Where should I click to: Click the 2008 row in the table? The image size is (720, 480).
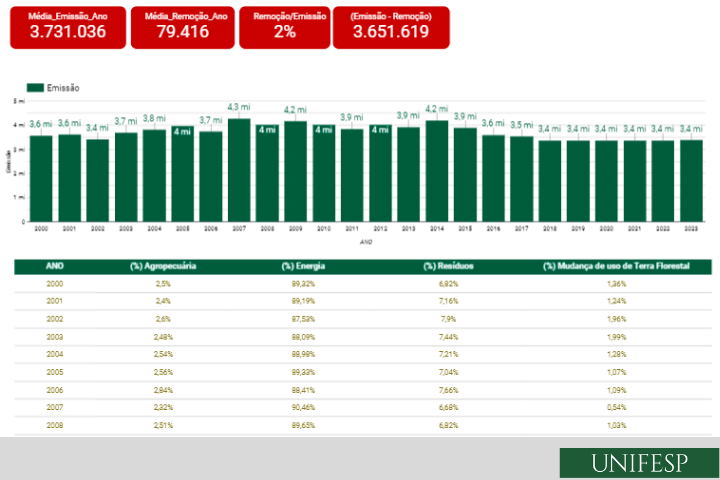point(360,425)
